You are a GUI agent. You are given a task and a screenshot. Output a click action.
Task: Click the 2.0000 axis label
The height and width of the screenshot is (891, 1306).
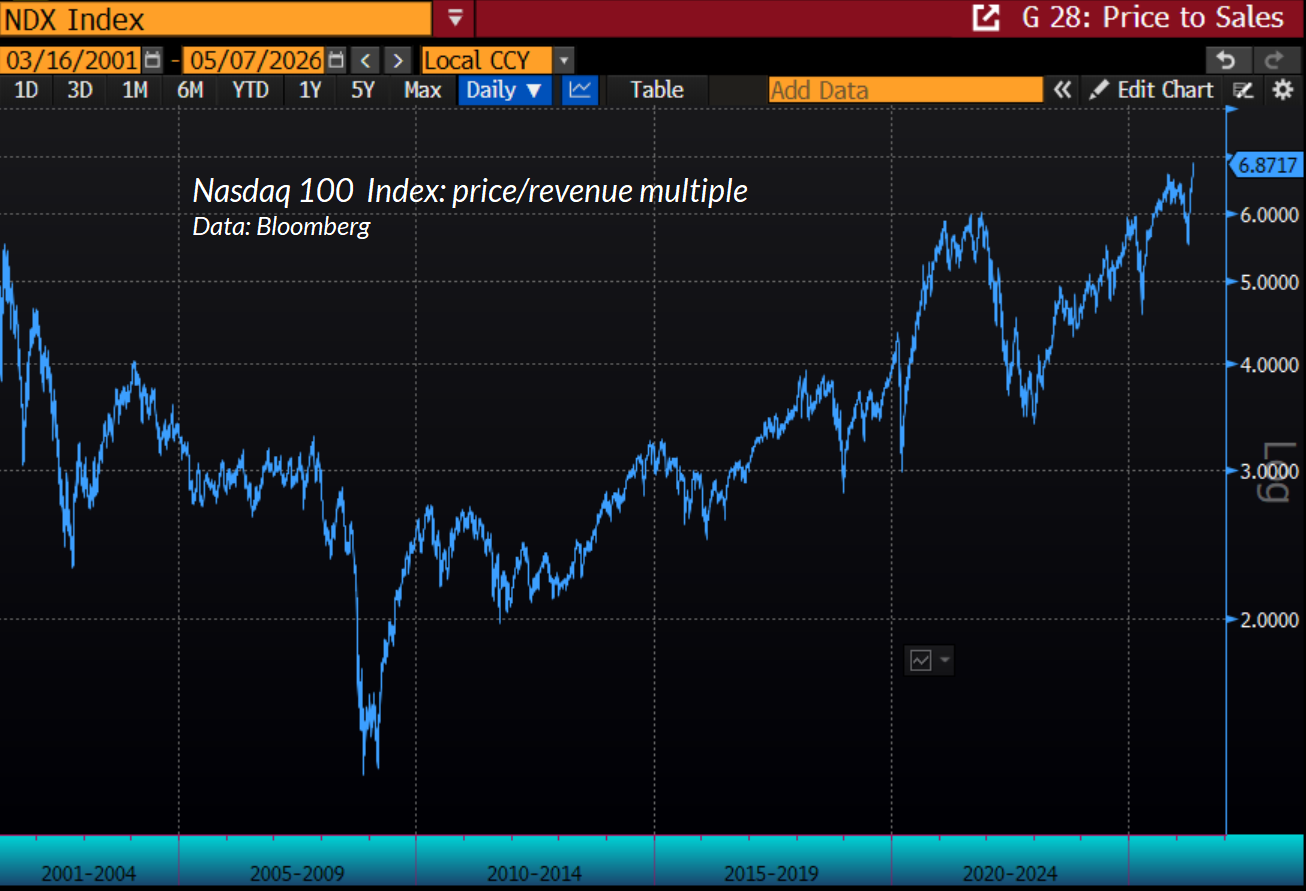[x=1269, y=620]
